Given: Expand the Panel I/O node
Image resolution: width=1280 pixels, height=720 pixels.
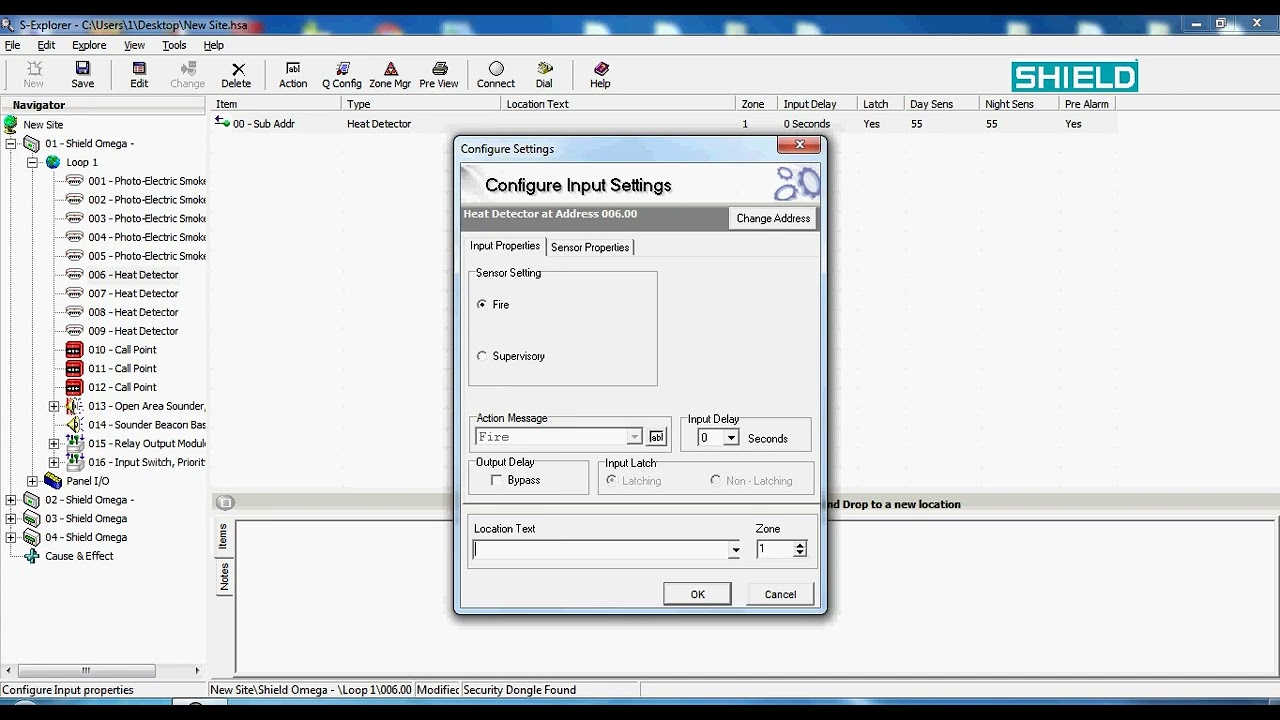Looking at the screenshot, I should coord(32,481).
